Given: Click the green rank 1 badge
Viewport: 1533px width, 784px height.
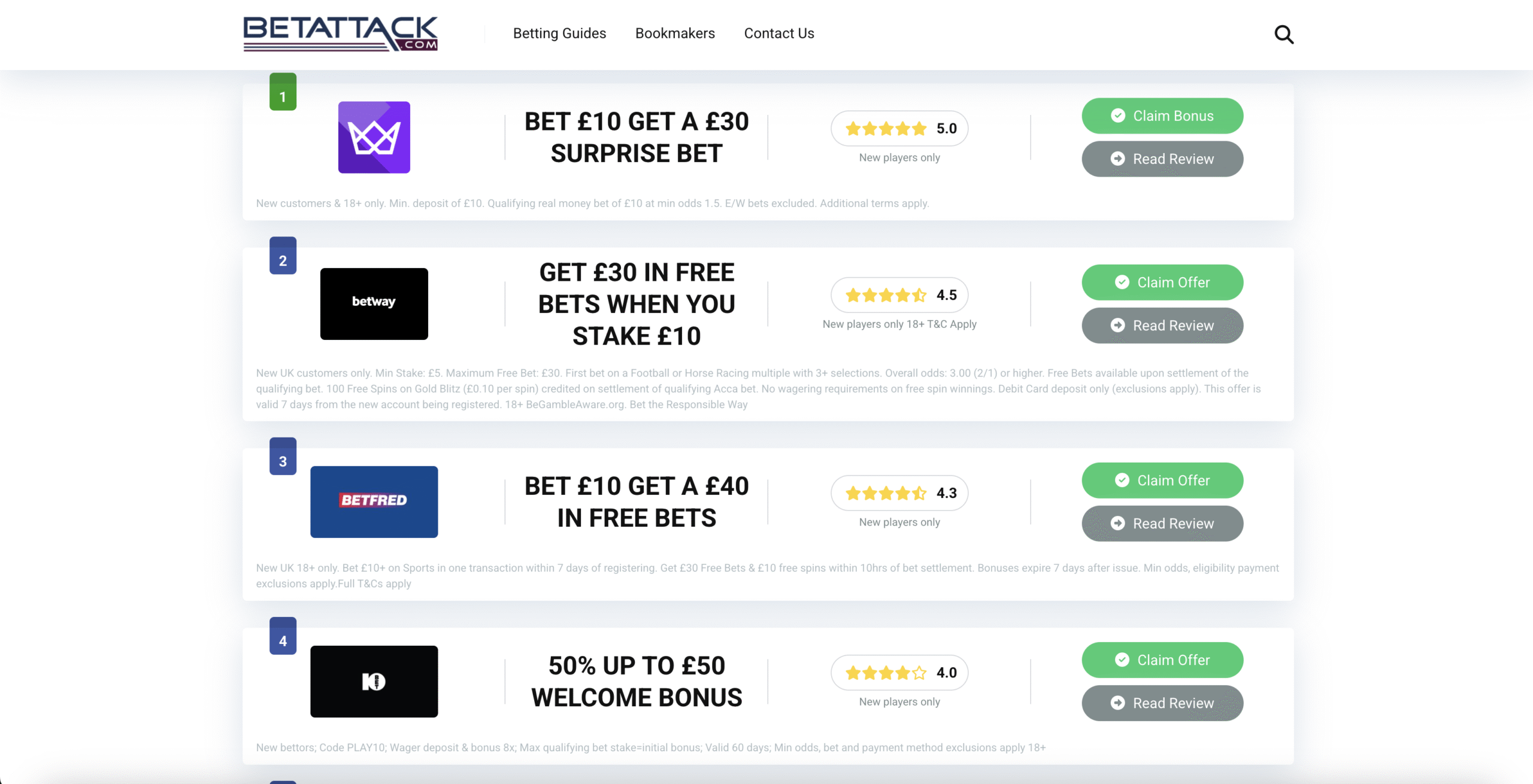Looking at the screenshot, I should pos(283,92).
